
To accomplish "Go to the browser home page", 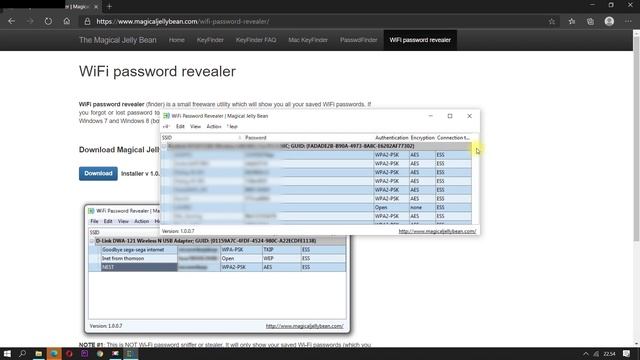I will coord(67,21).
